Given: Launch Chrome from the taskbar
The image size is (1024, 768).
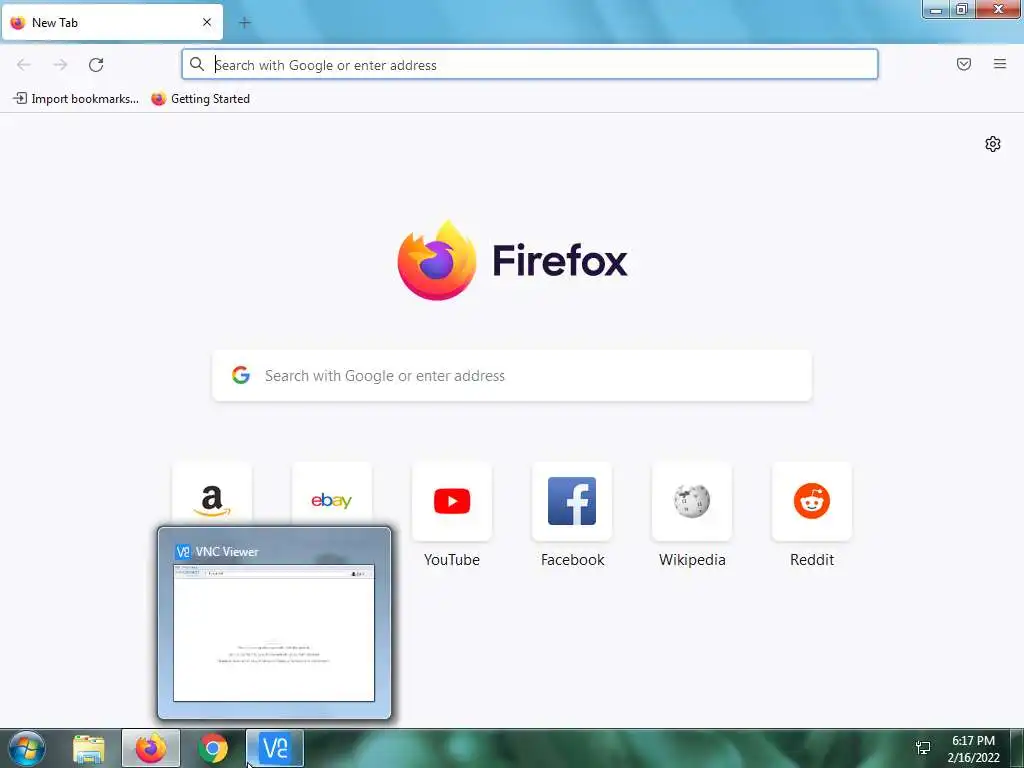Looking at the screenshot, I should tap(213, 748).
